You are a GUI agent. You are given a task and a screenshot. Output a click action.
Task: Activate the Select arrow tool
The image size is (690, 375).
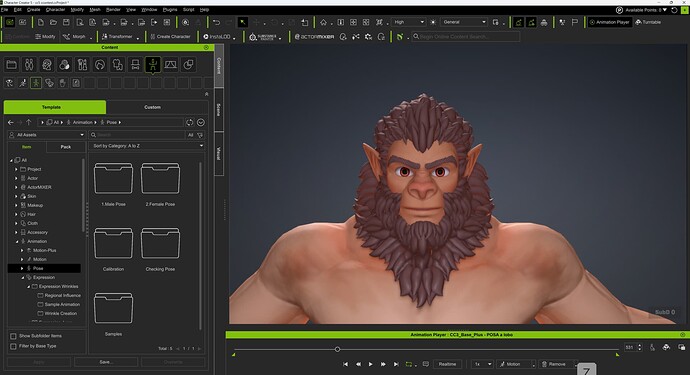[x=242, y=22]
